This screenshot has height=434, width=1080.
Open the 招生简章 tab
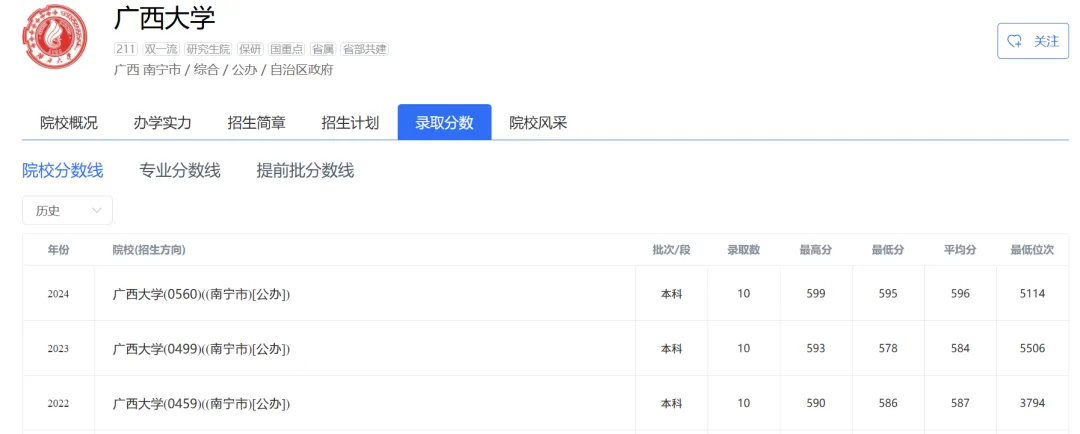tap(256, 123)
